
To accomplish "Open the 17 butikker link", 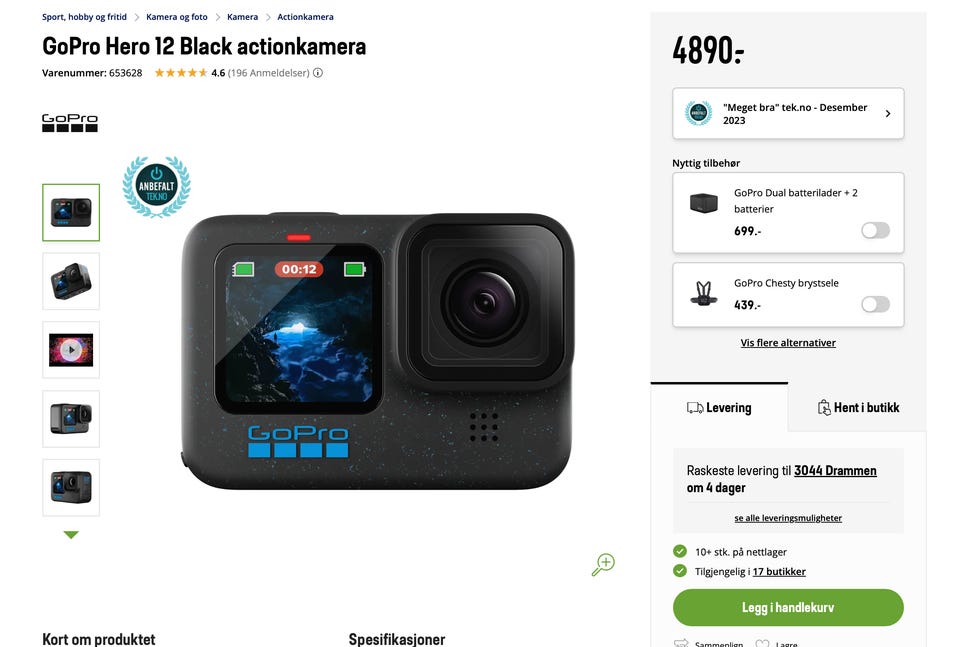I will pyautogui.click(x=779, y=572).
